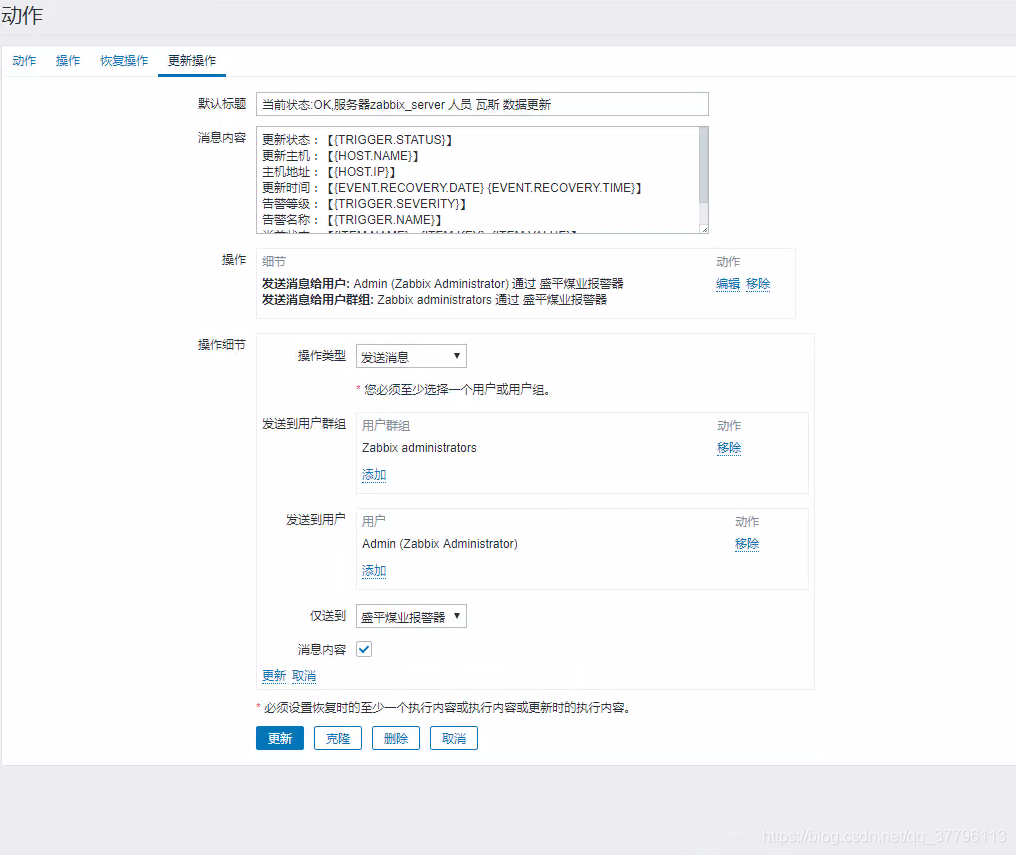Click the text area resize handle

tap(704, 229)
